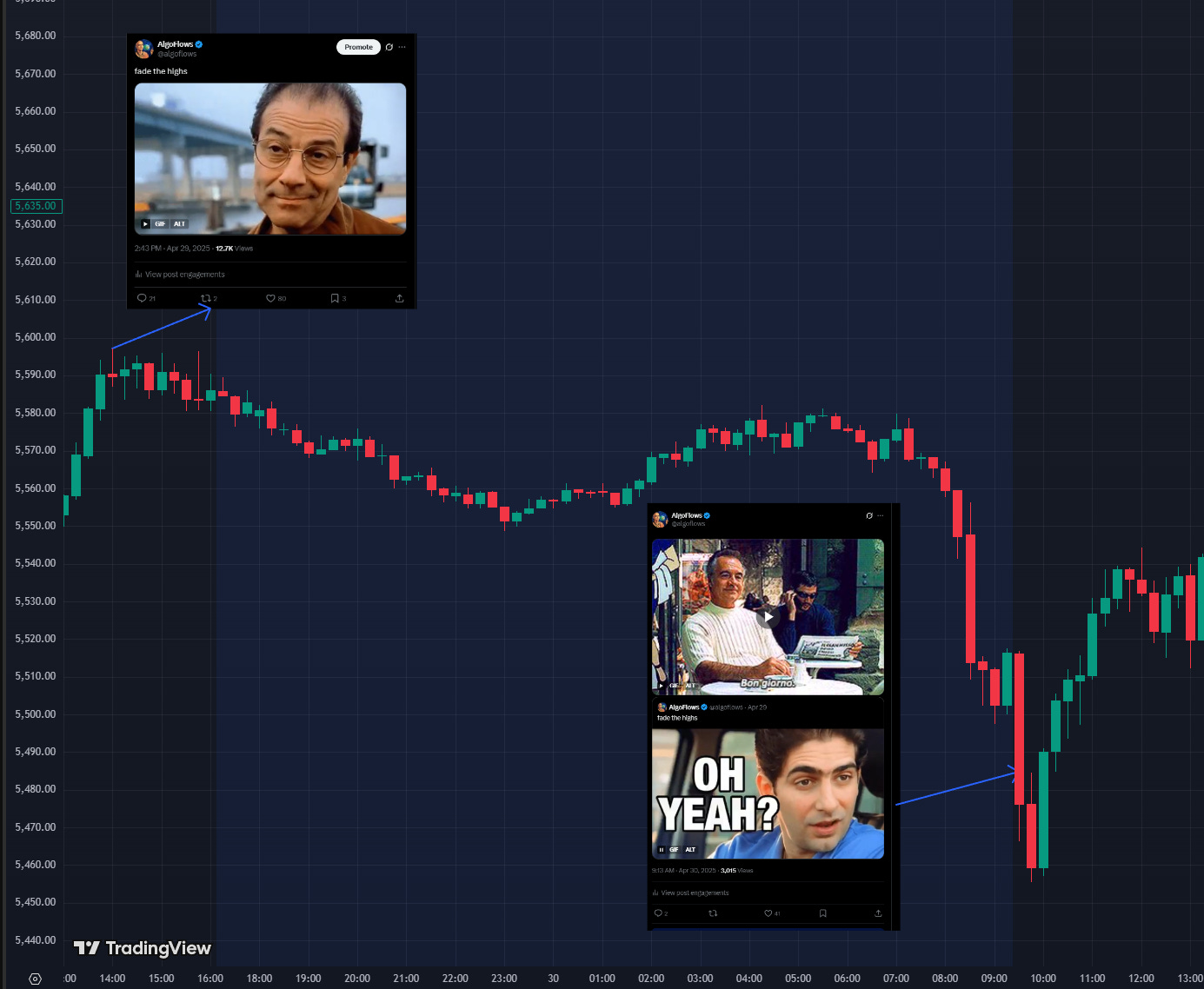Click repost icon on Apr 29 tweet
Image resolution: width=1204 pixels, height=989 pixels.
pos(206,298)
